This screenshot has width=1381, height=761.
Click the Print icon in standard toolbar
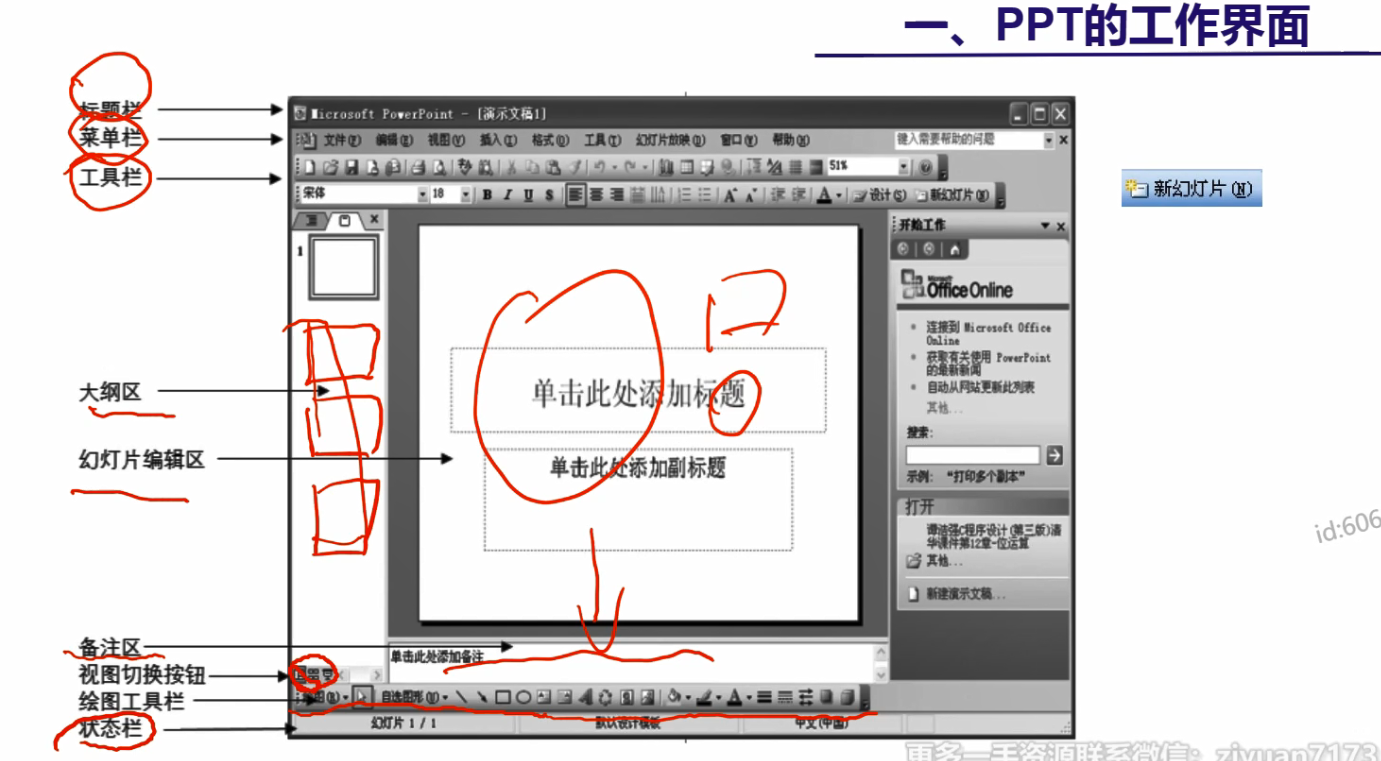[x=418, y=167]
